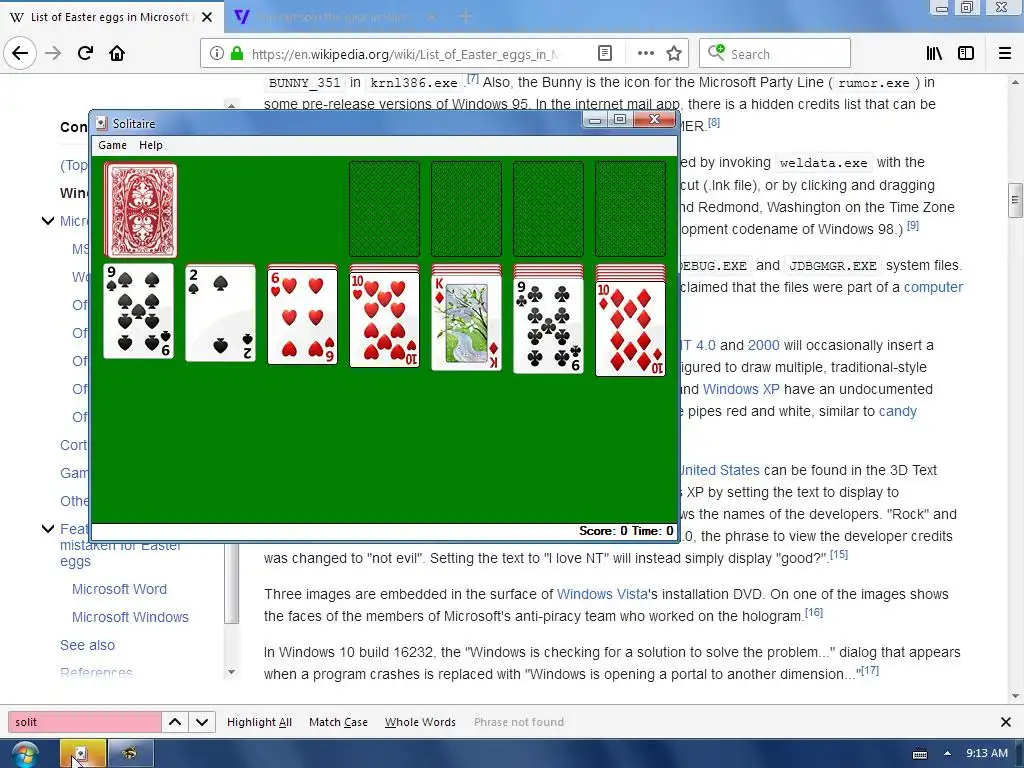Click the 9:13 AM taskbar clock
The height and width of the screenshot is (768, 1024).
tap(987, 753)
